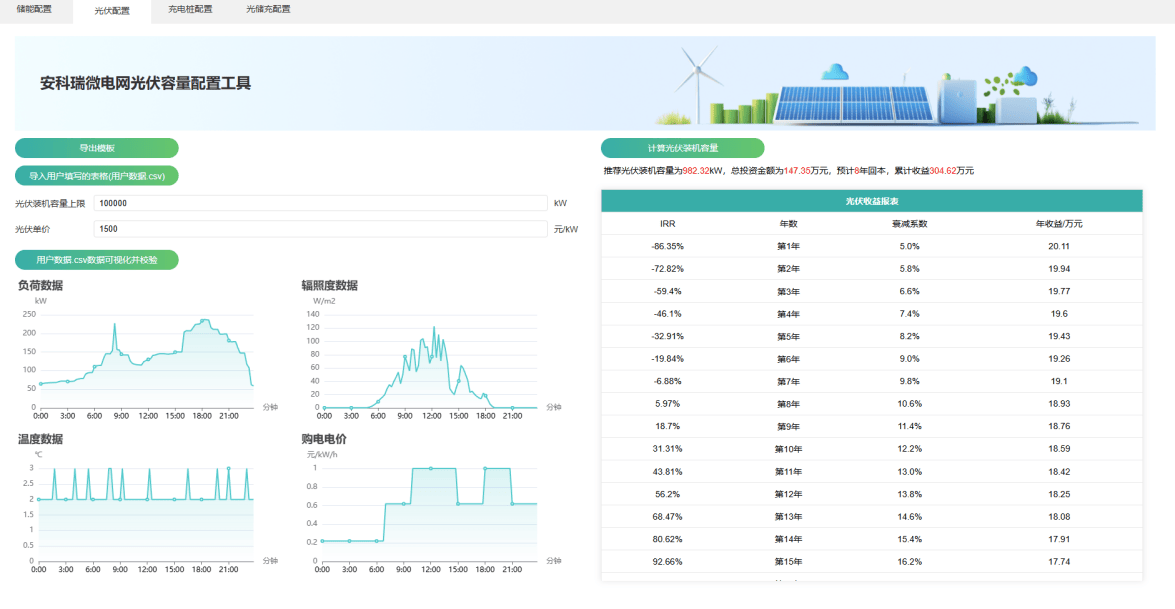Click the 温度数据 chart area

146,513
